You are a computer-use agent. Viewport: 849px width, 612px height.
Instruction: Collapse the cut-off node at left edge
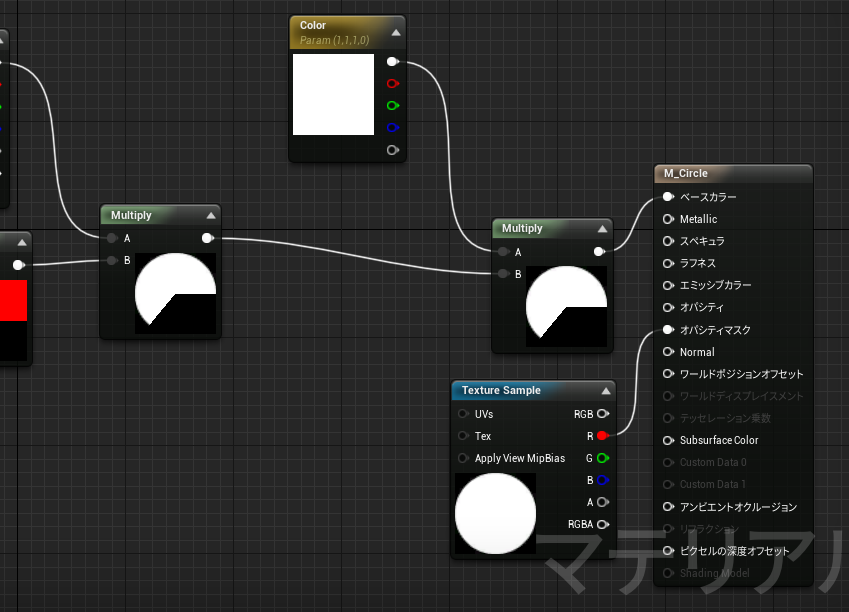click(x=22, y=243)
